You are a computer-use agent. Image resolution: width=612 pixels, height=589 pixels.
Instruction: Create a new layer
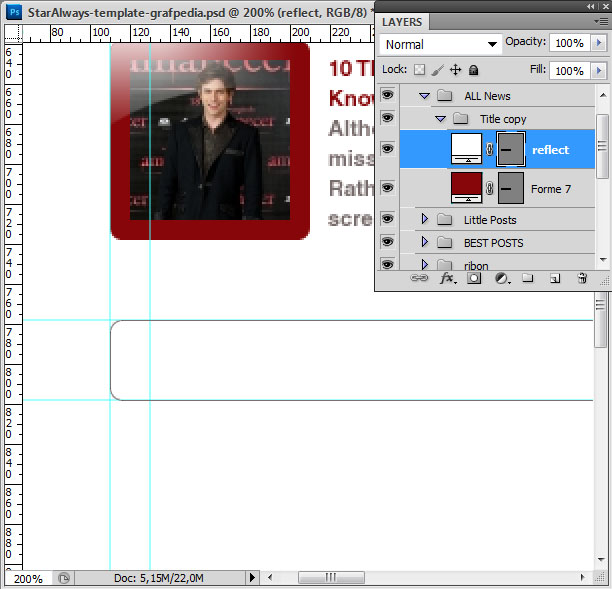click(555, 278)
